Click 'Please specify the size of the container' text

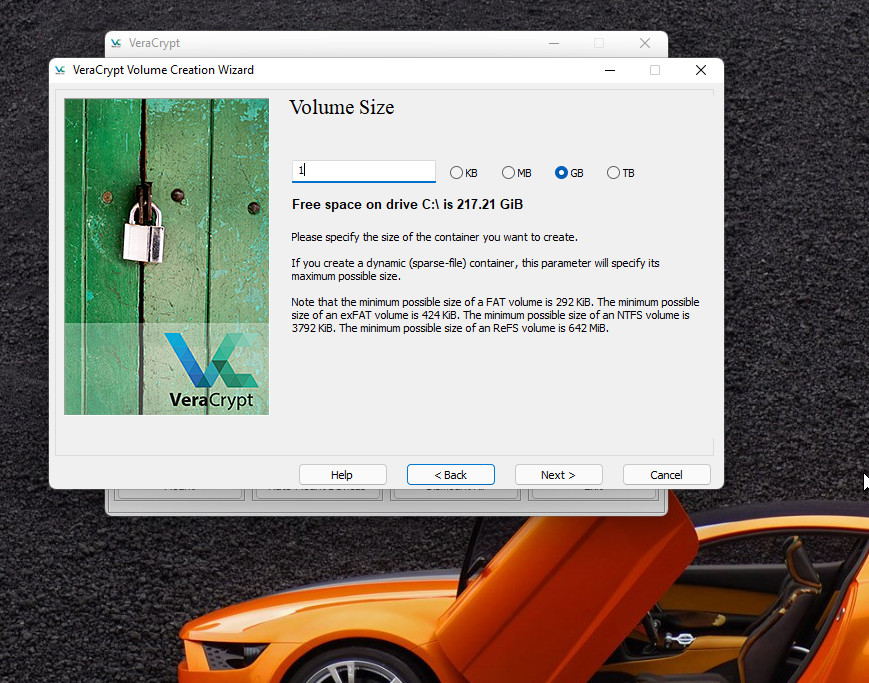[434, 237]
